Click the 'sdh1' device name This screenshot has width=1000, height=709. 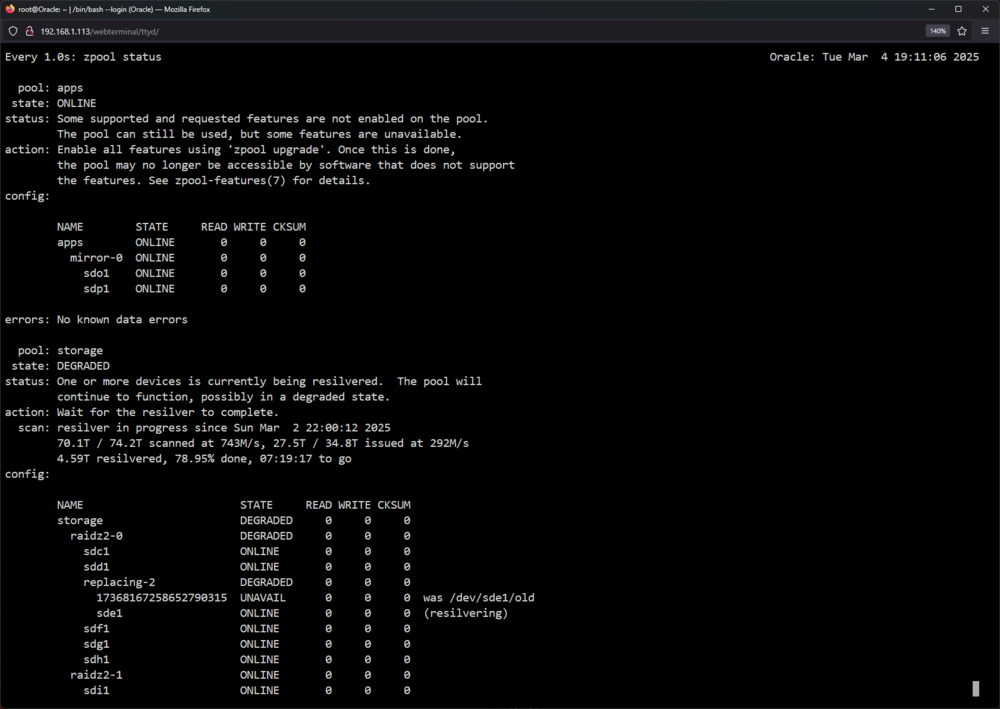(96, 660)
